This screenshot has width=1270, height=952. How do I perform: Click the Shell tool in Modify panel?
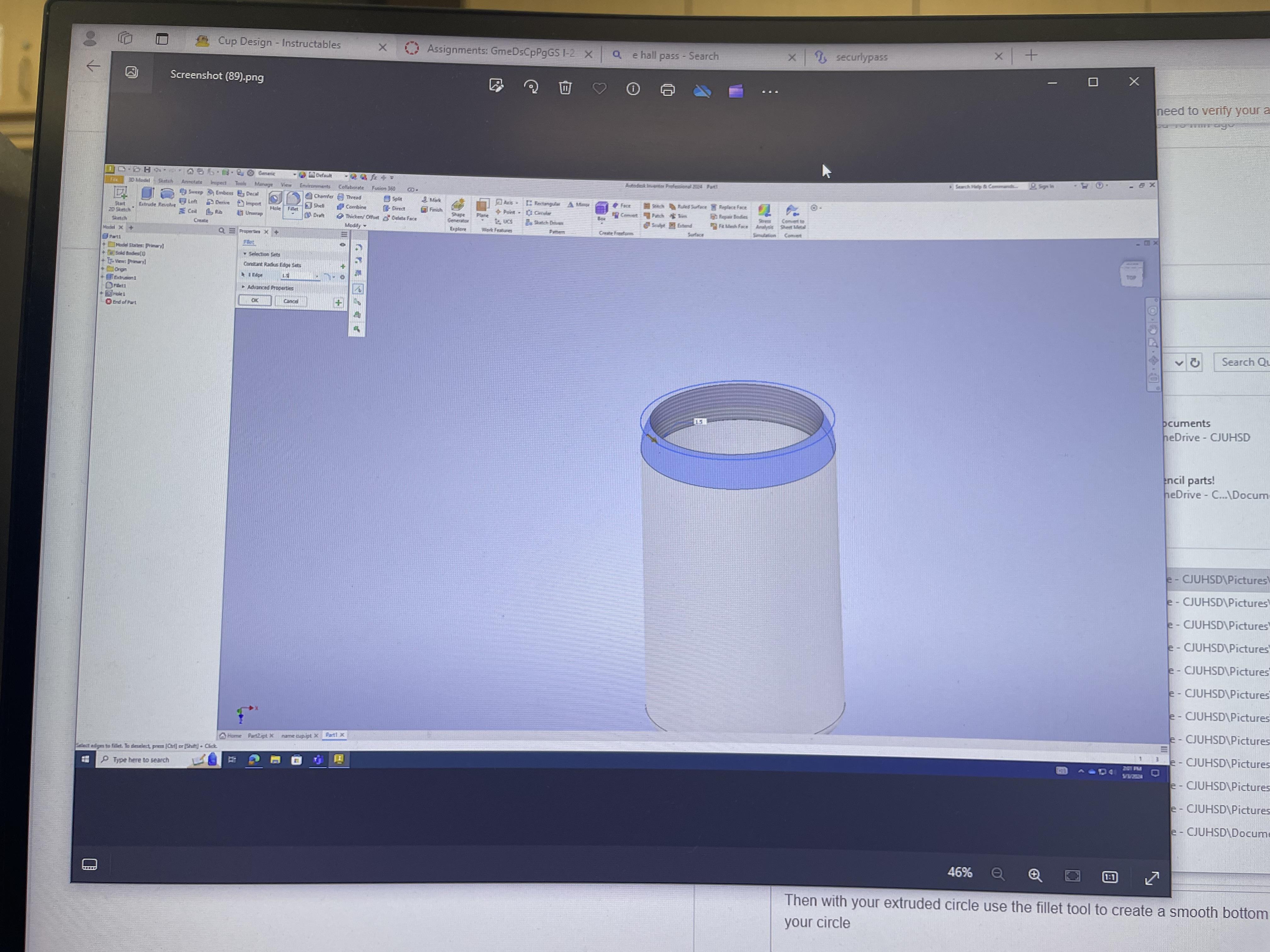point(315,206)
